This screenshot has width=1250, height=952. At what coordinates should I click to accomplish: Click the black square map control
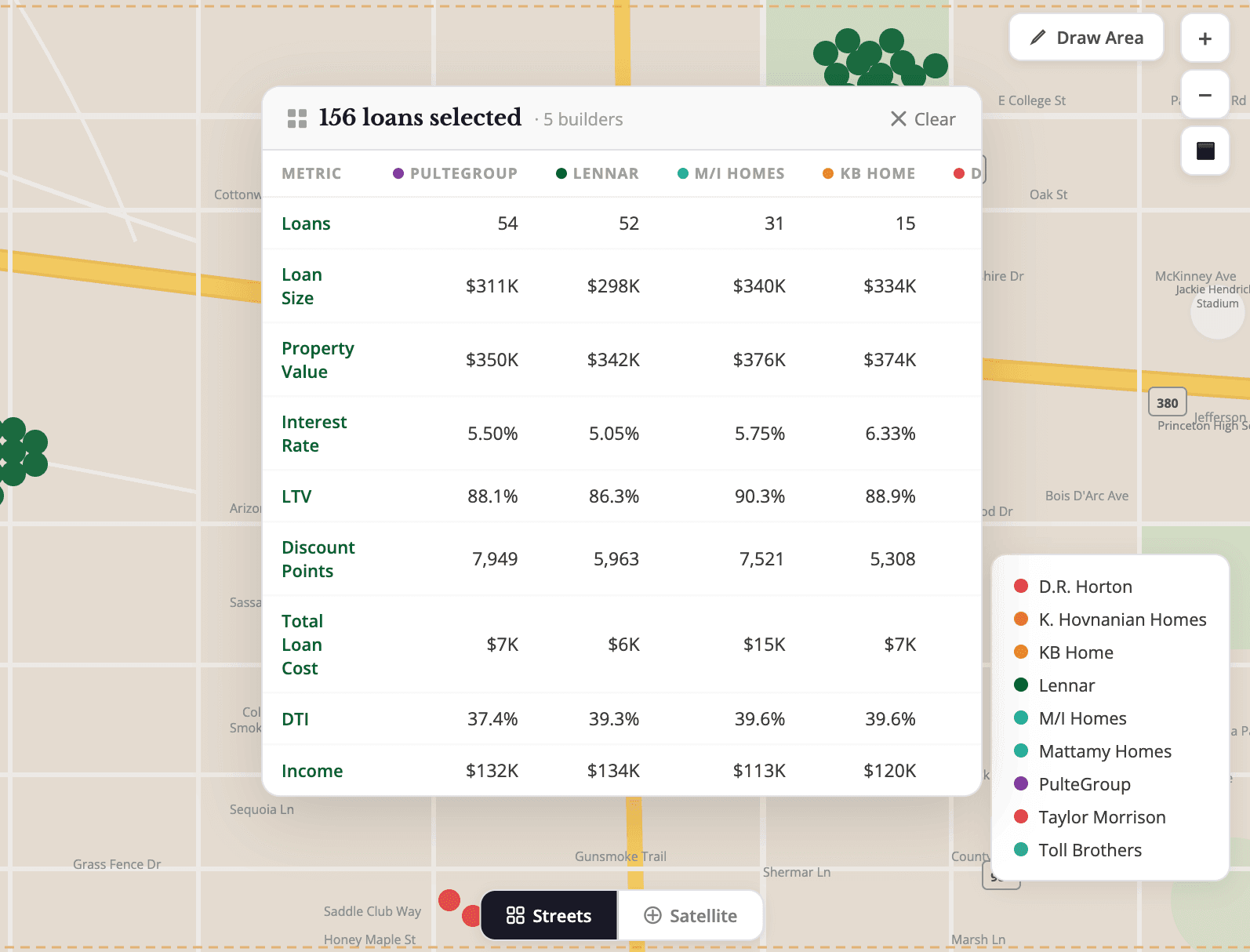point(1205,151)
